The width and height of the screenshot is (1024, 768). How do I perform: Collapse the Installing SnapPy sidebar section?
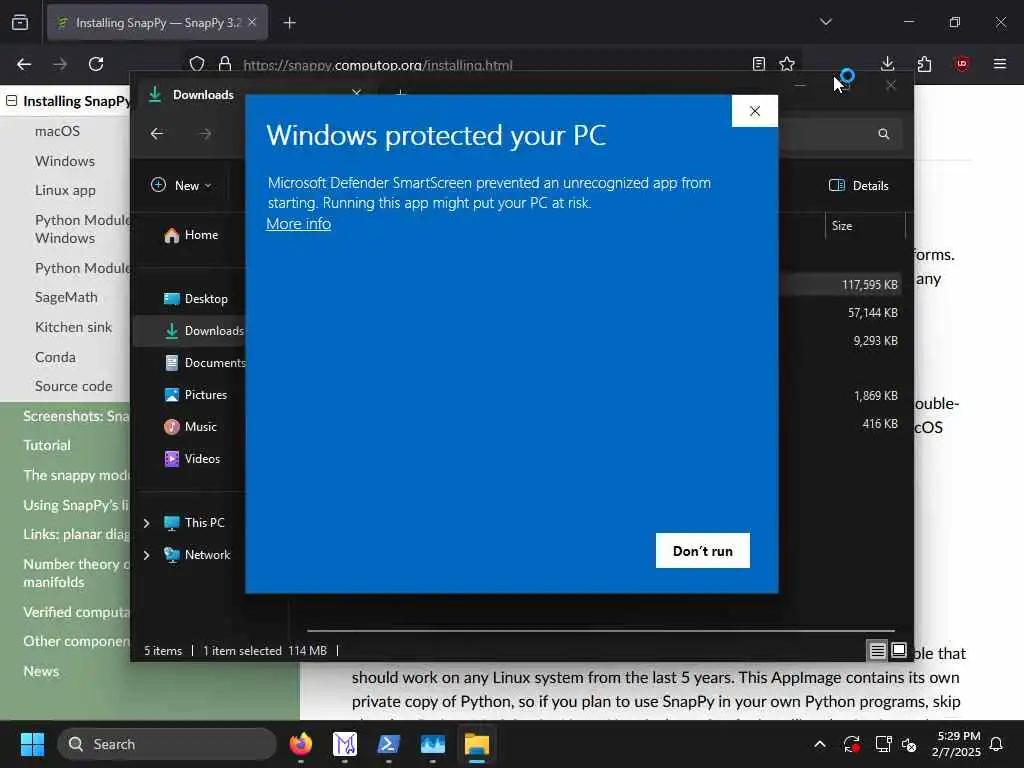(x=11, y=101)
